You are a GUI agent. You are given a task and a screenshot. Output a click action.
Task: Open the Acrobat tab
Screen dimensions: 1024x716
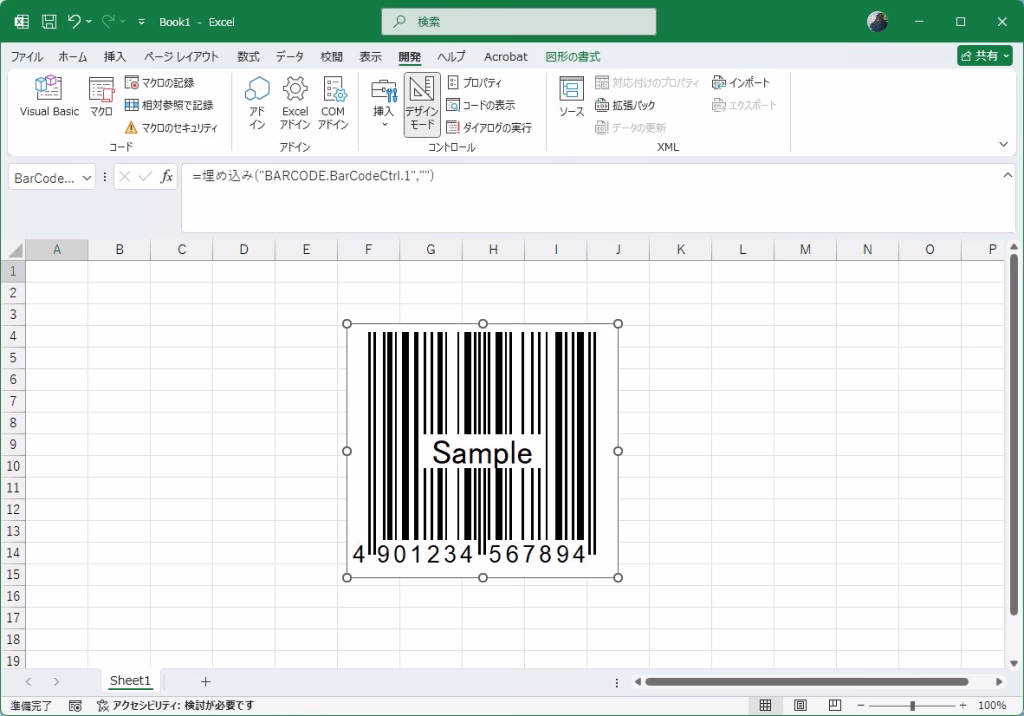[505, 57]
